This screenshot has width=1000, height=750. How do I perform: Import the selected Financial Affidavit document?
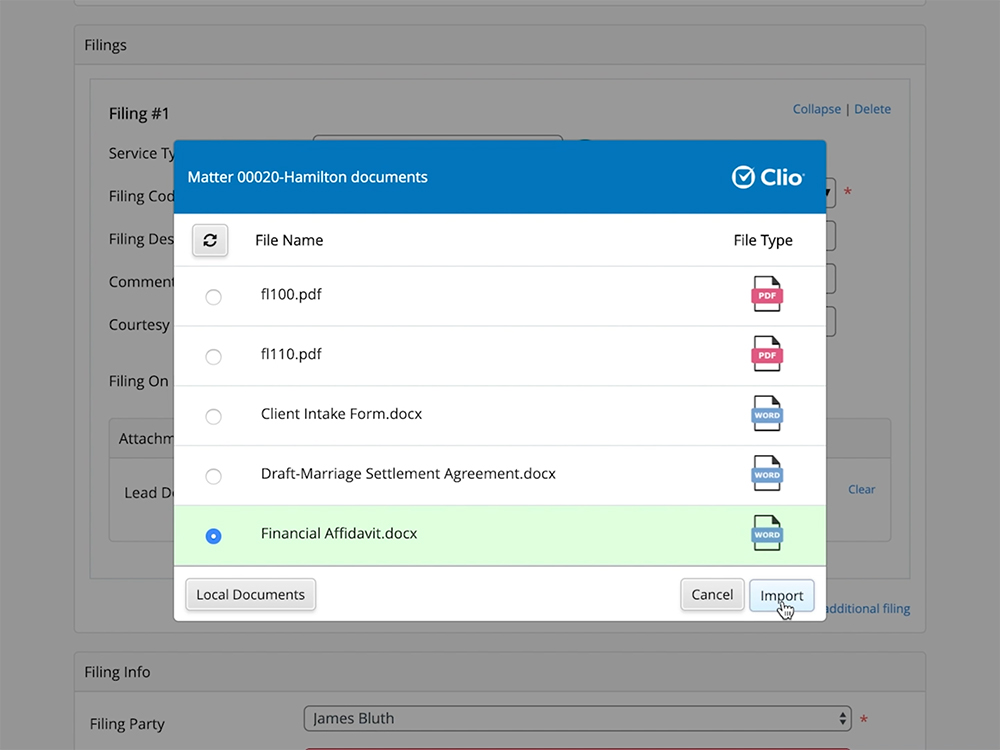781,594
